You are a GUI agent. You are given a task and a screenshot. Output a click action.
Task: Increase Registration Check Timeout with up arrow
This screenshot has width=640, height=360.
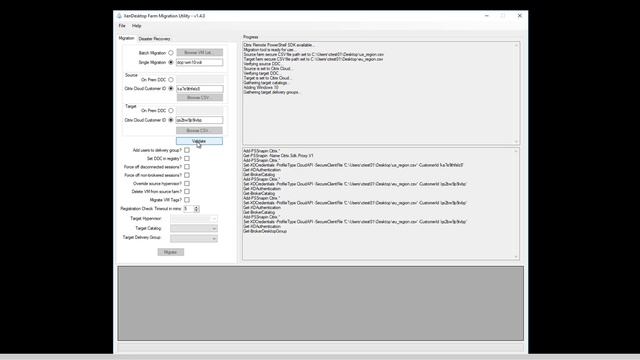coord(197,207)
